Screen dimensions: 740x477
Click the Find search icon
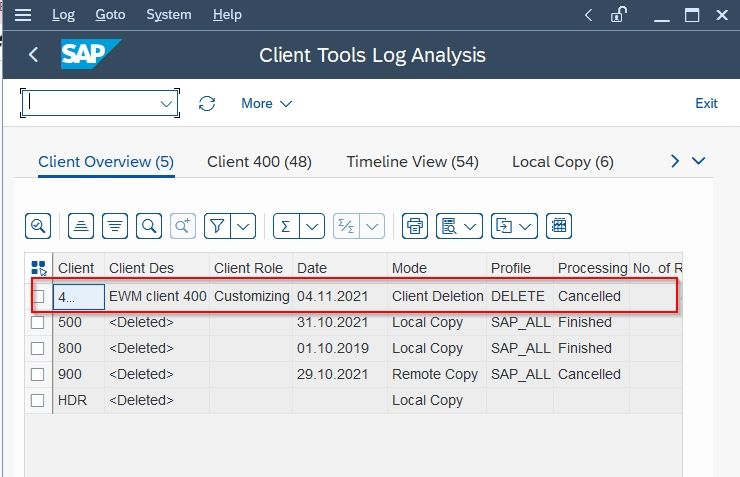[149, 226]
